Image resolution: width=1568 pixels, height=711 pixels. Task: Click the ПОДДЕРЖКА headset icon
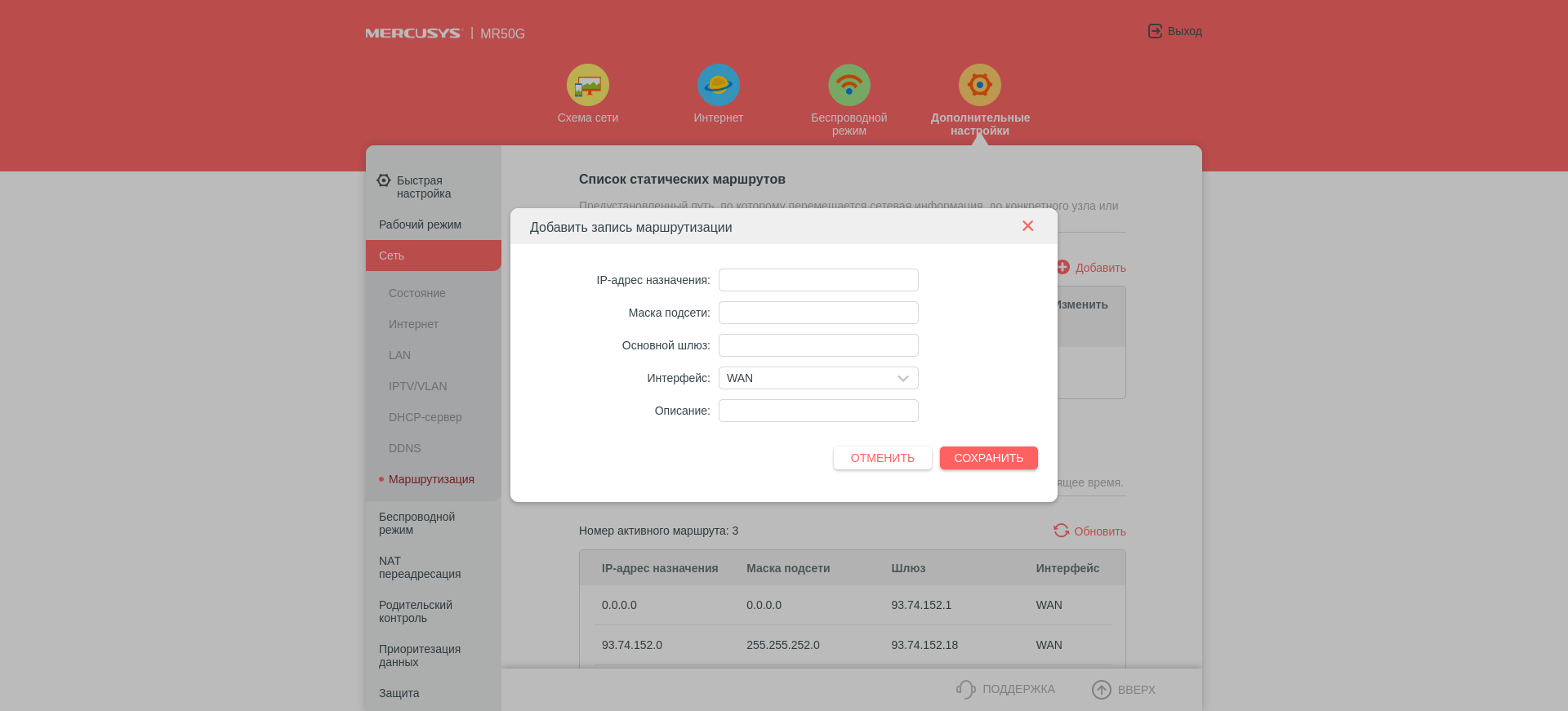click(965, 690)
